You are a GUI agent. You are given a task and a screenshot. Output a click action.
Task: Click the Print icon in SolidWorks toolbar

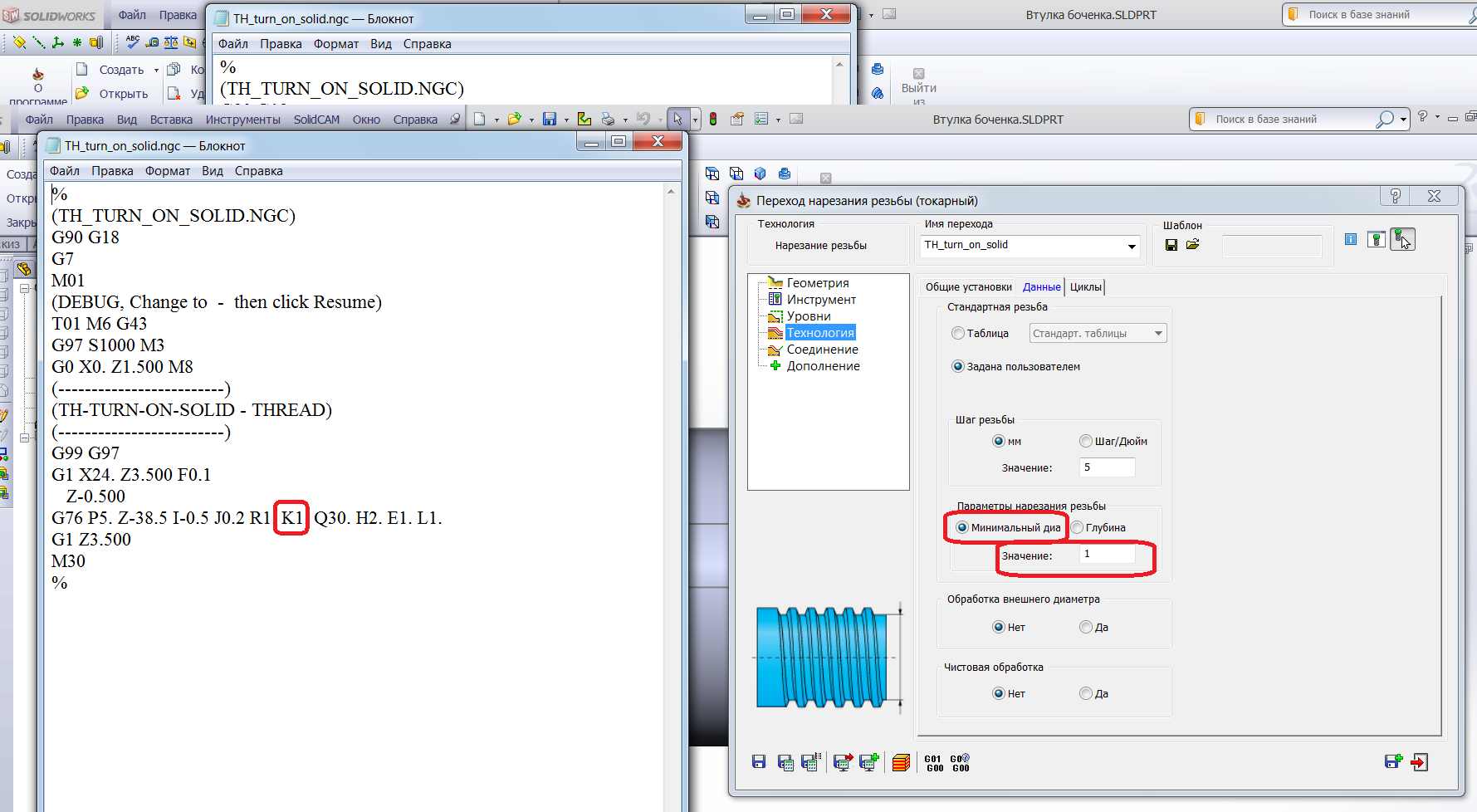coord(608,119)
